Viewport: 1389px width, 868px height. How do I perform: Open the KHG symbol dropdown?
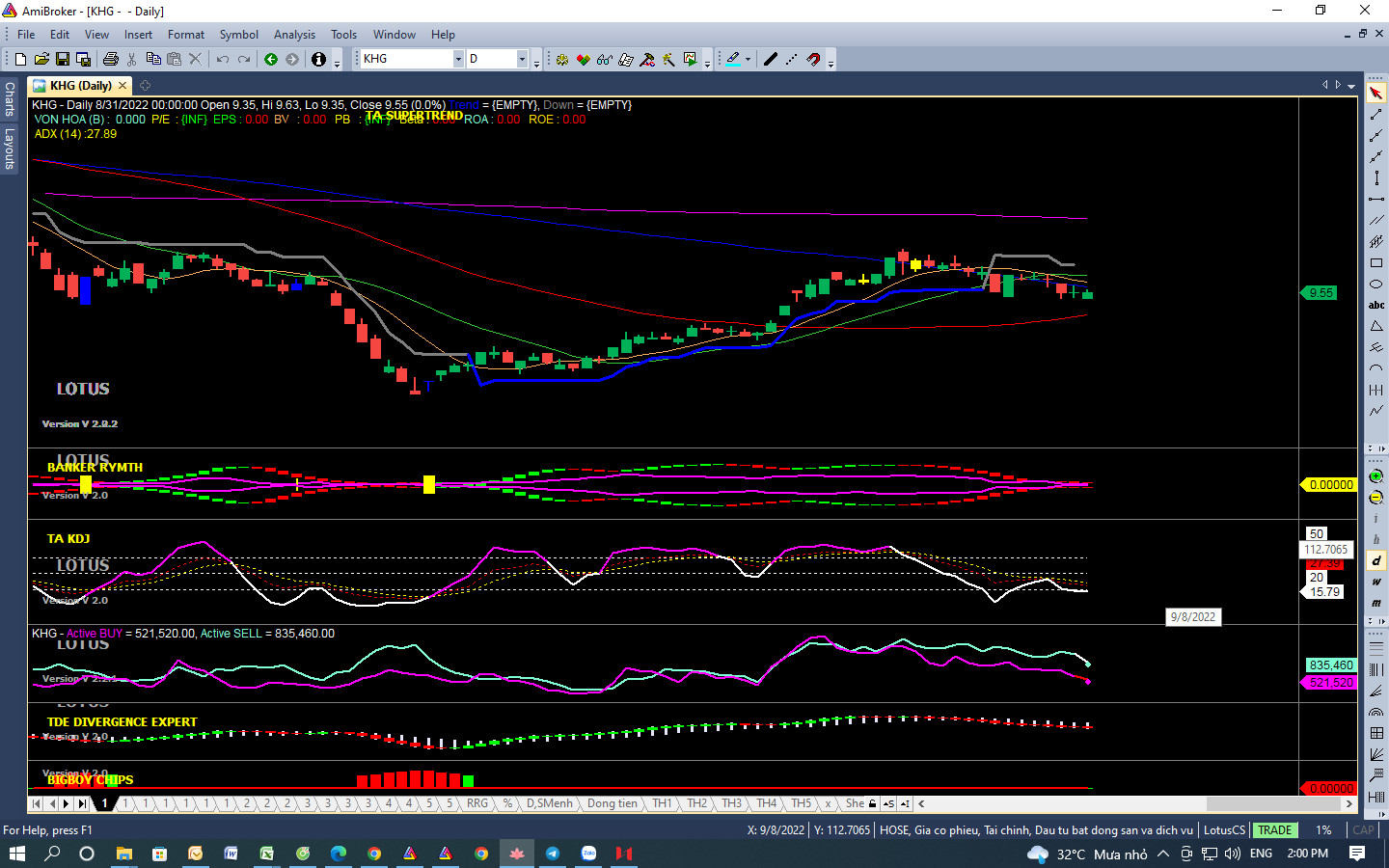pyautogui.click(x=458, y=59)
